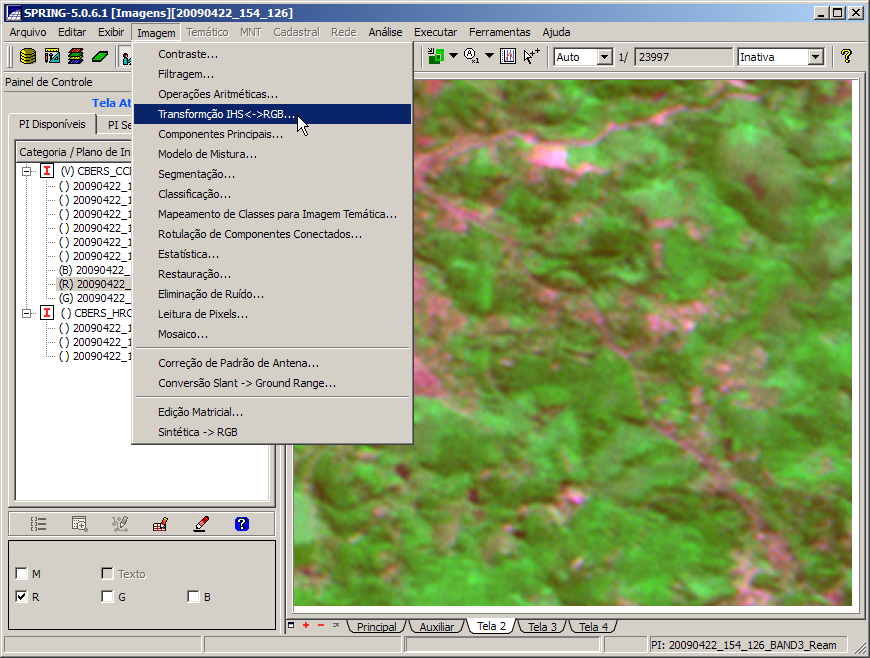Screen dimensions: 870x658
Task: Click the red table edit icon
Action: (159, 523)
